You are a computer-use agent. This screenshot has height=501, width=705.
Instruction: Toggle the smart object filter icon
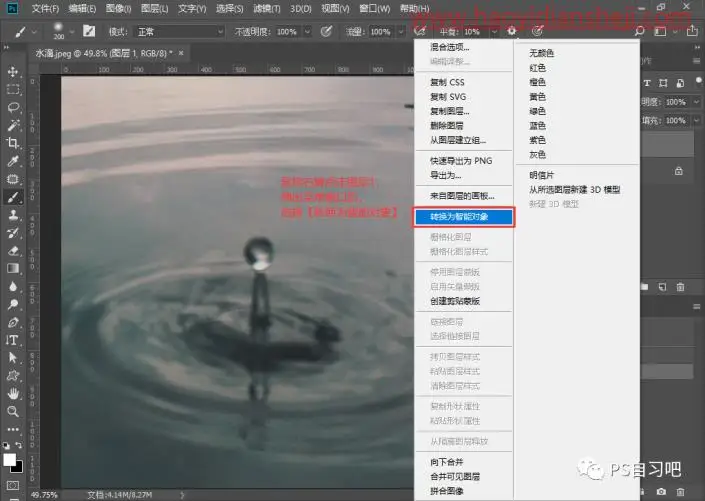click(x=680, y=83)
